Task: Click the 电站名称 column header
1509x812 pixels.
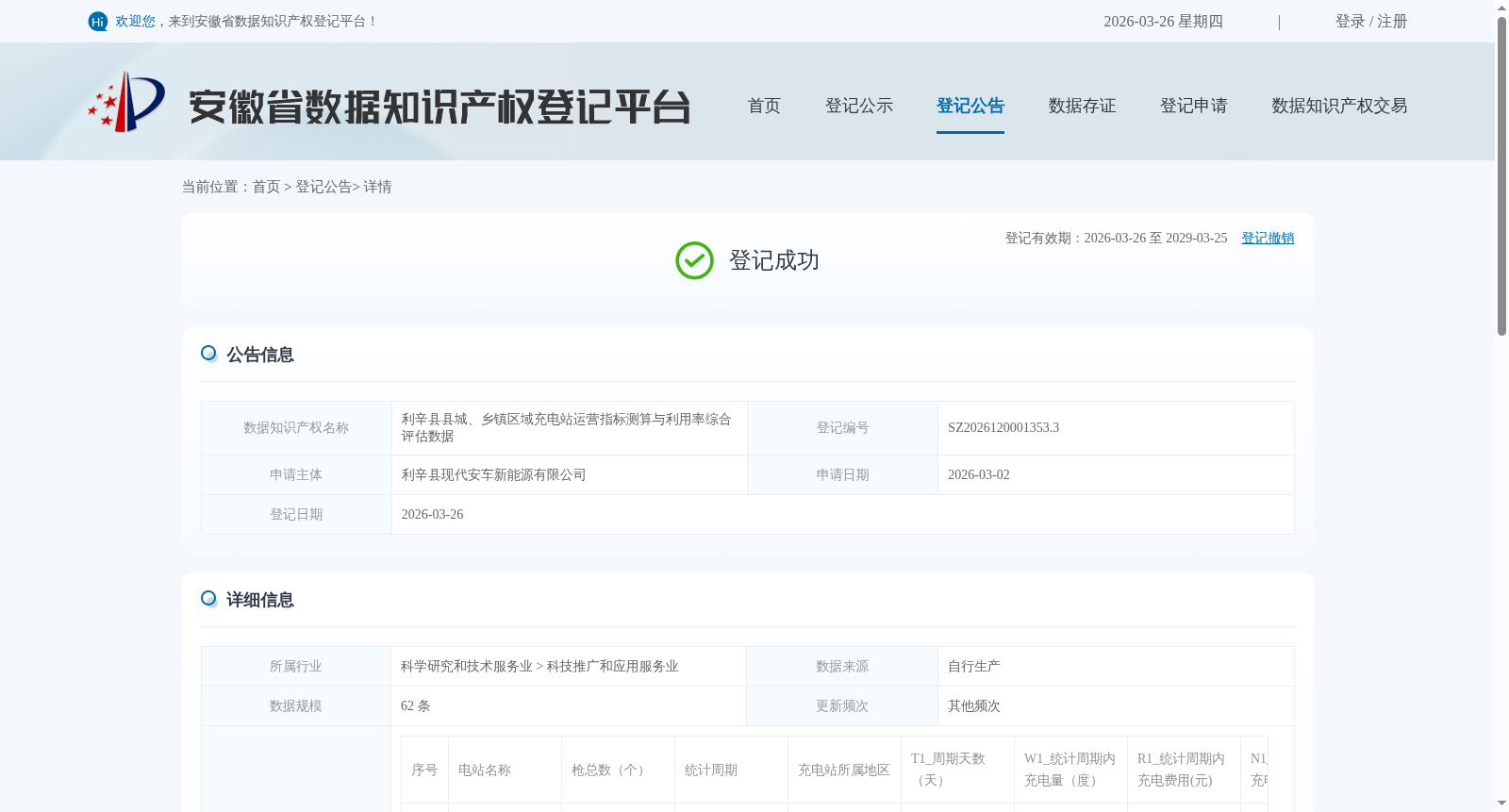Action: tap(505, 771)
